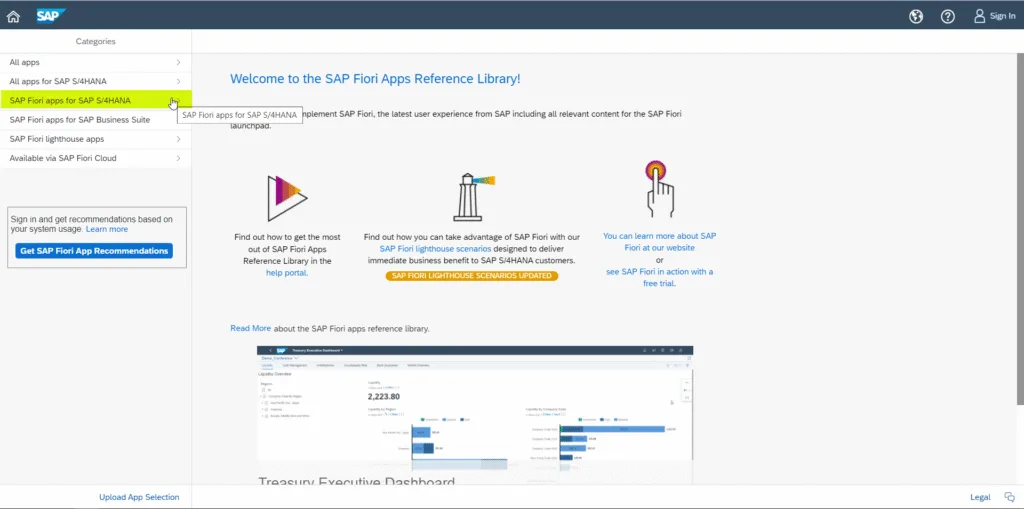Open the globe language icon
Screen dimensions: 1024x509
(916, 17)
